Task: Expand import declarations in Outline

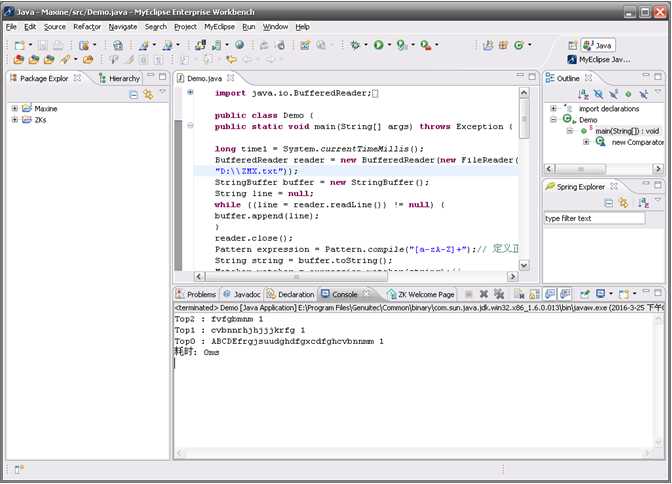Action: tap(553, 108)
